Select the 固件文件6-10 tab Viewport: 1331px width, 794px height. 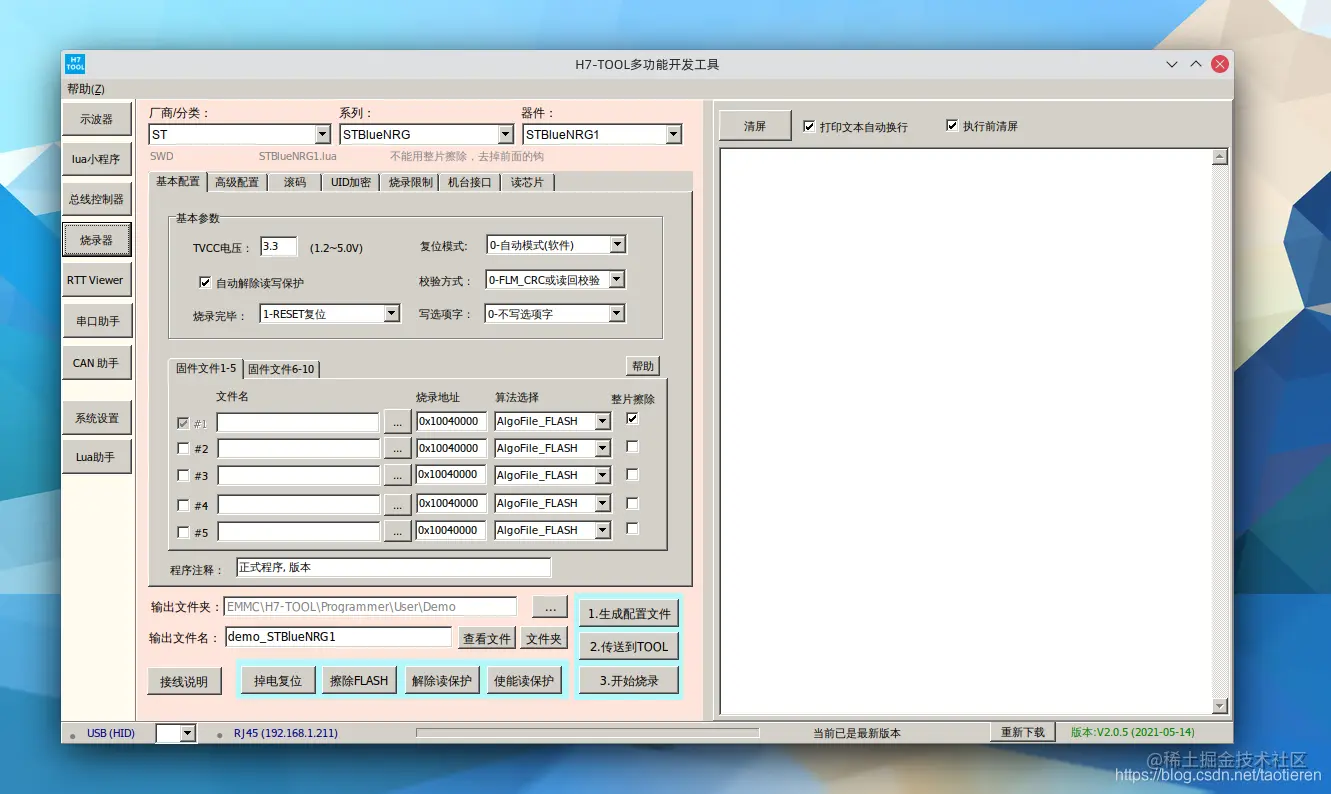pyautogui.click(x=281, y=369)
